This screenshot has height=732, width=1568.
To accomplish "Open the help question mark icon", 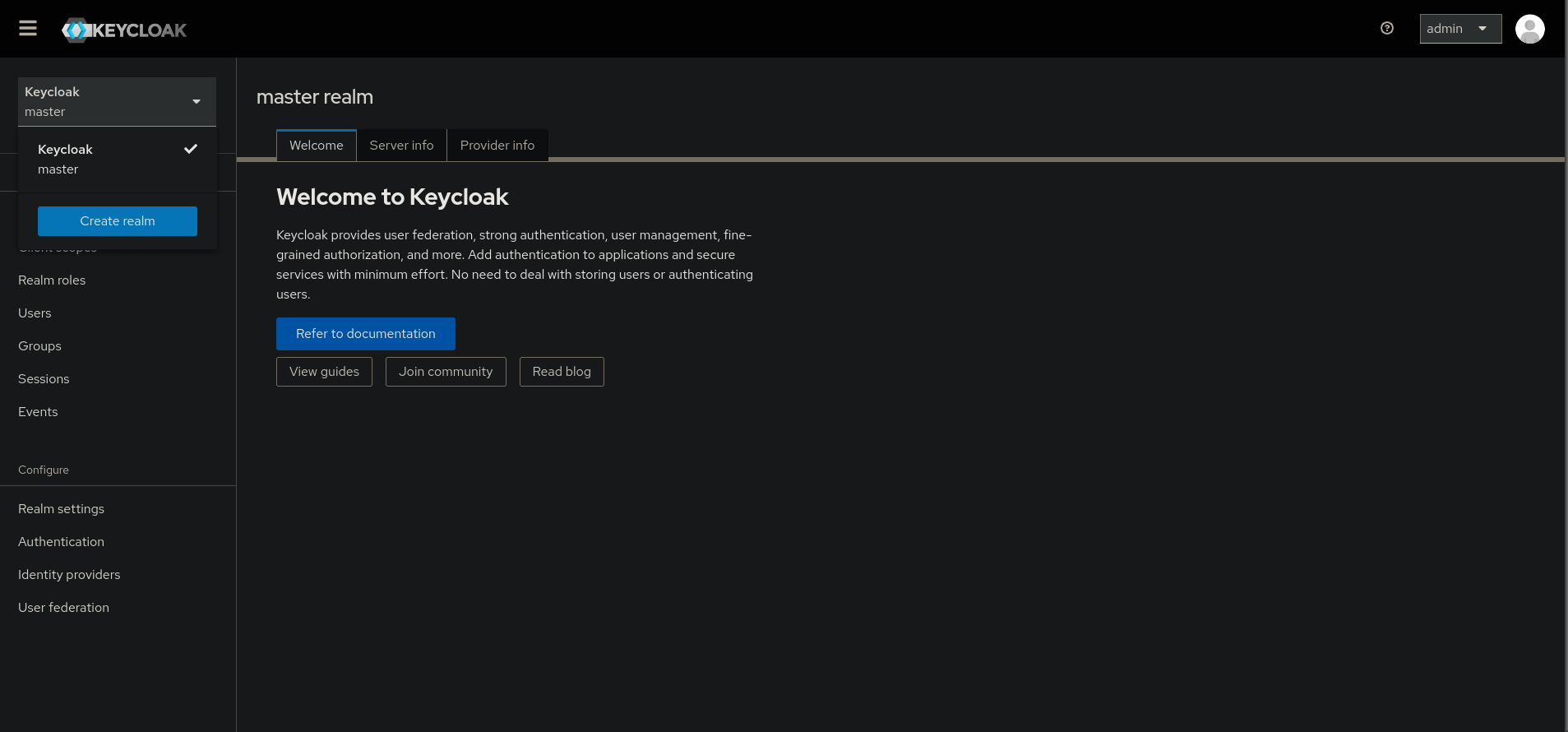I will [x=1387, y=29].
